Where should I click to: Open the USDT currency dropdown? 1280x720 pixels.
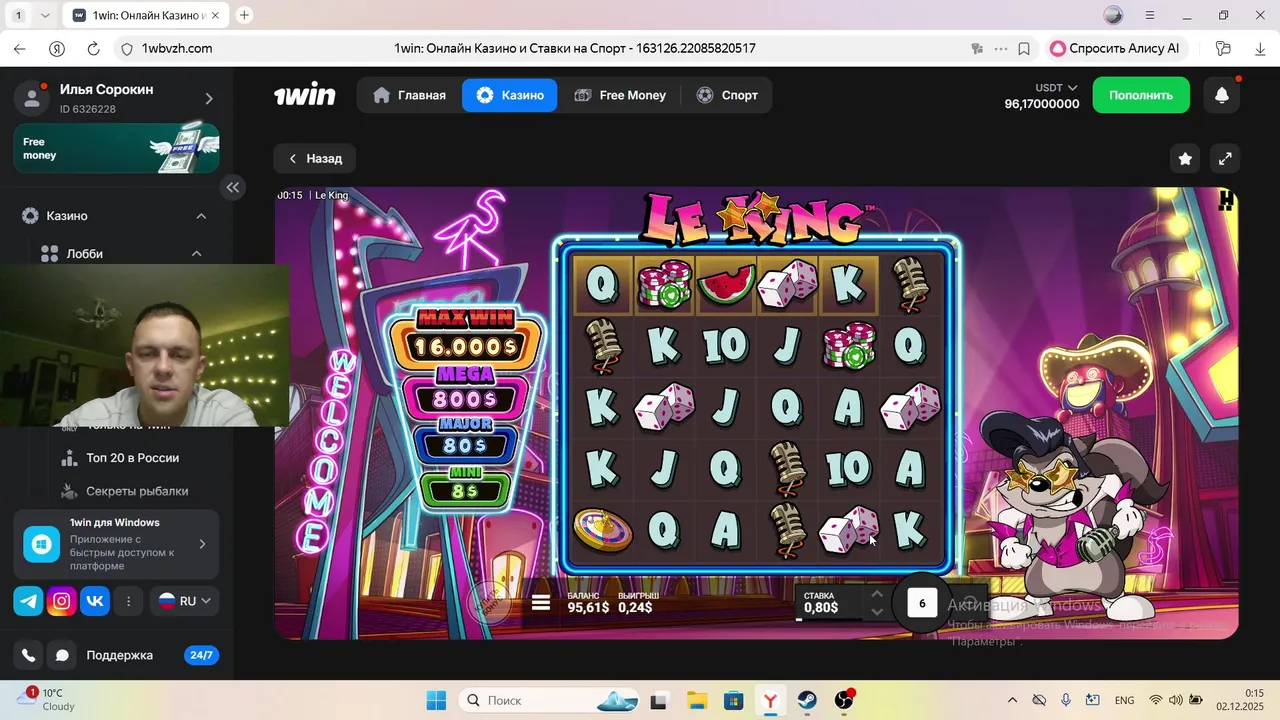tap(1056, 88)
